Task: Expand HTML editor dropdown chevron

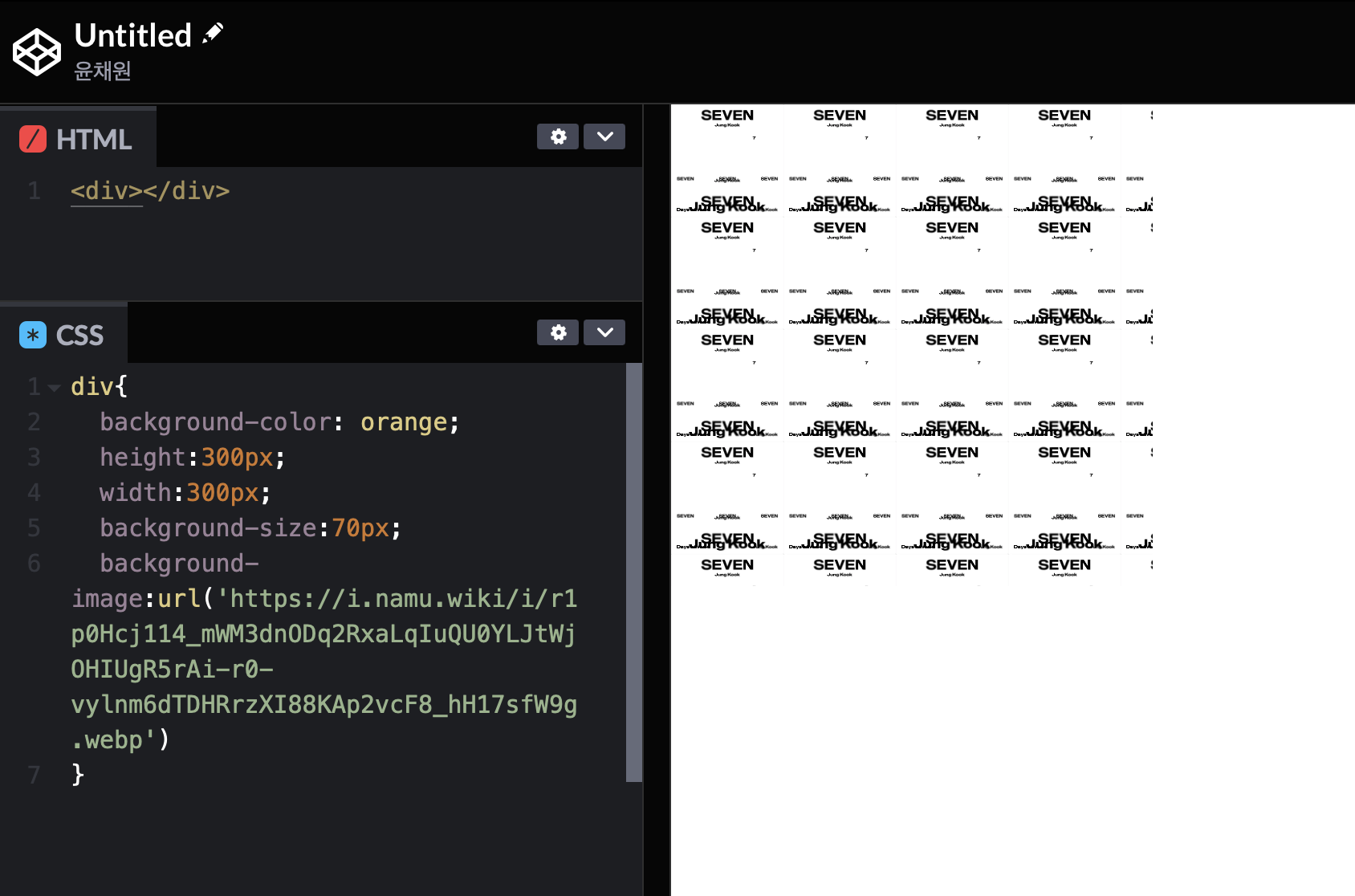Action: click(604, 136)
